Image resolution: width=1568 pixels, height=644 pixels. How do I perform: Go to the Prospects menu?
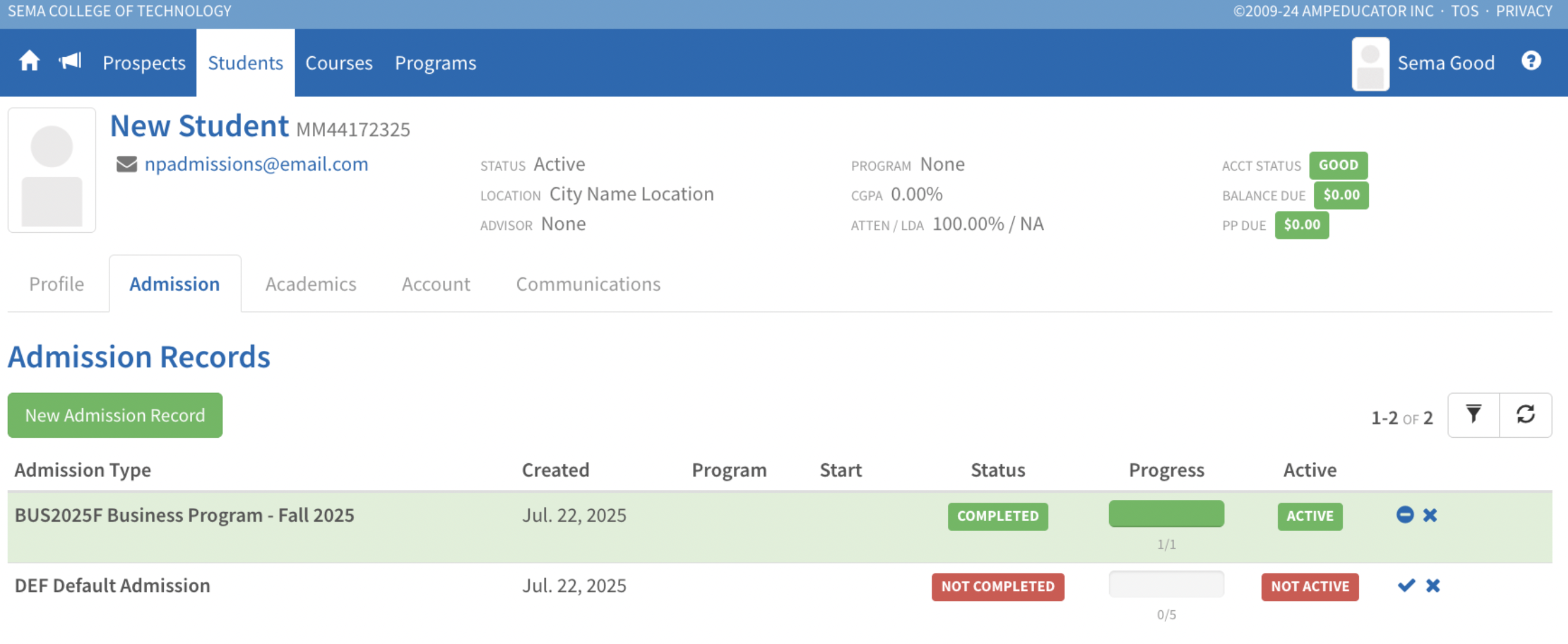pyautogui.click(x=144, y=63)
